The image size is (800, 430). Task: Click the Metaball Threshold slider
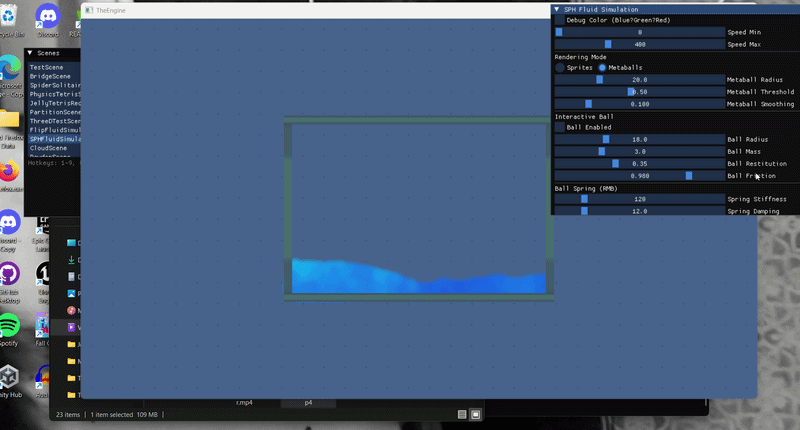pyautogui.click(x=639, y=91)
